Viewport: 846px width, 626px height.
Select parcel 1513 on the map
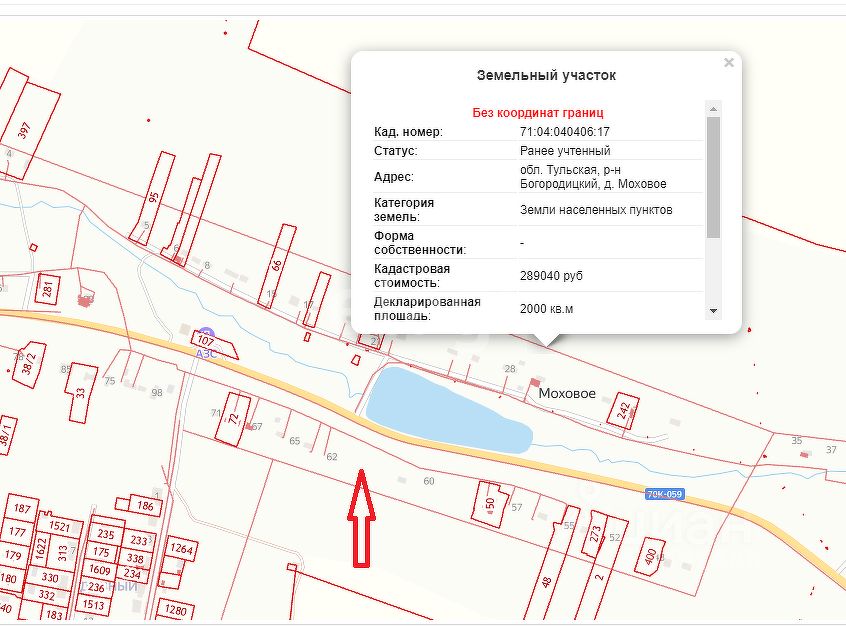93,605
